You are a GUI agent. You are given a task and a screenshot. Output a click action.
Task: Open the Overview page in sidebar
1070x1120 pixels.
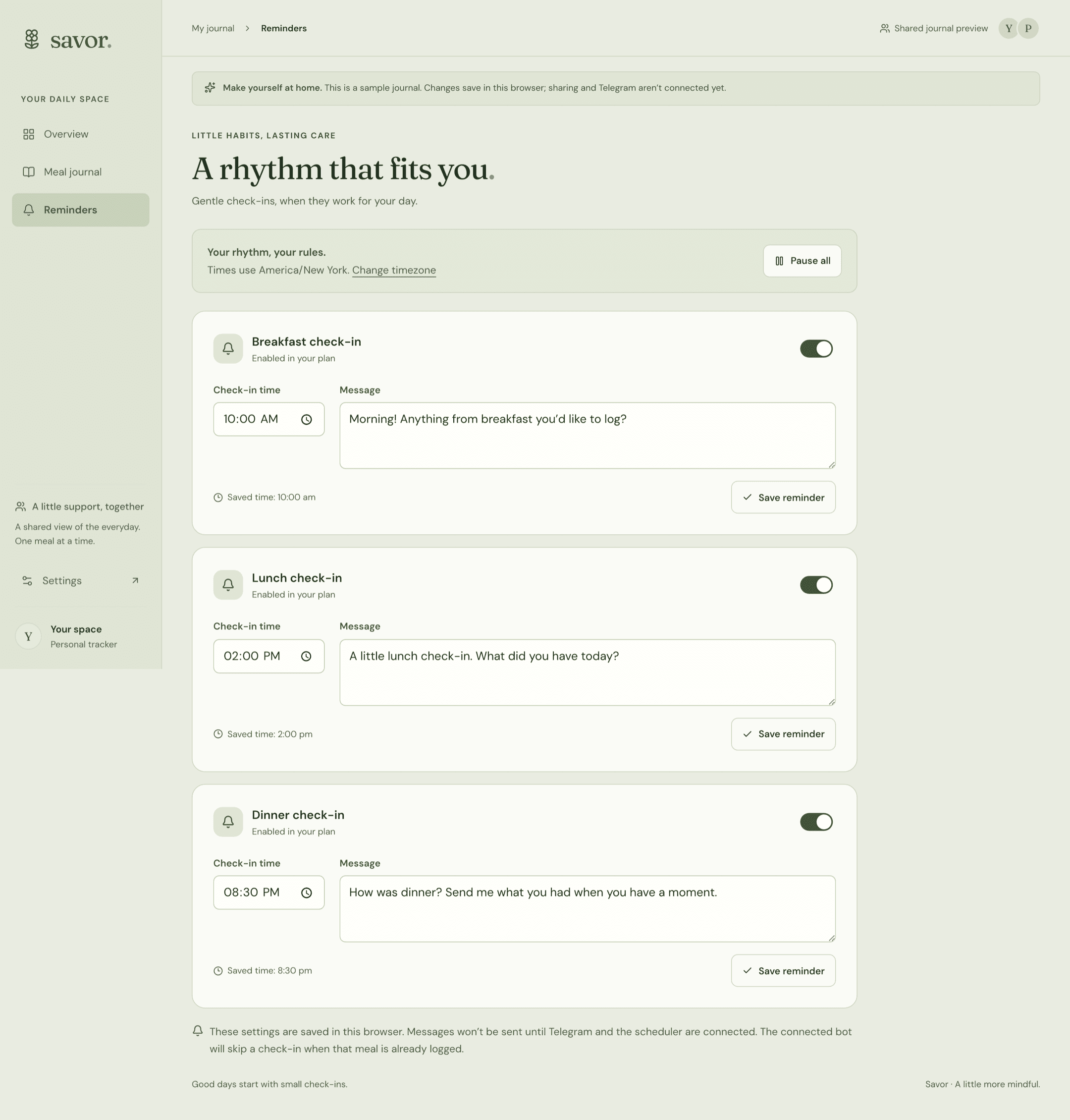click(80, 134)
